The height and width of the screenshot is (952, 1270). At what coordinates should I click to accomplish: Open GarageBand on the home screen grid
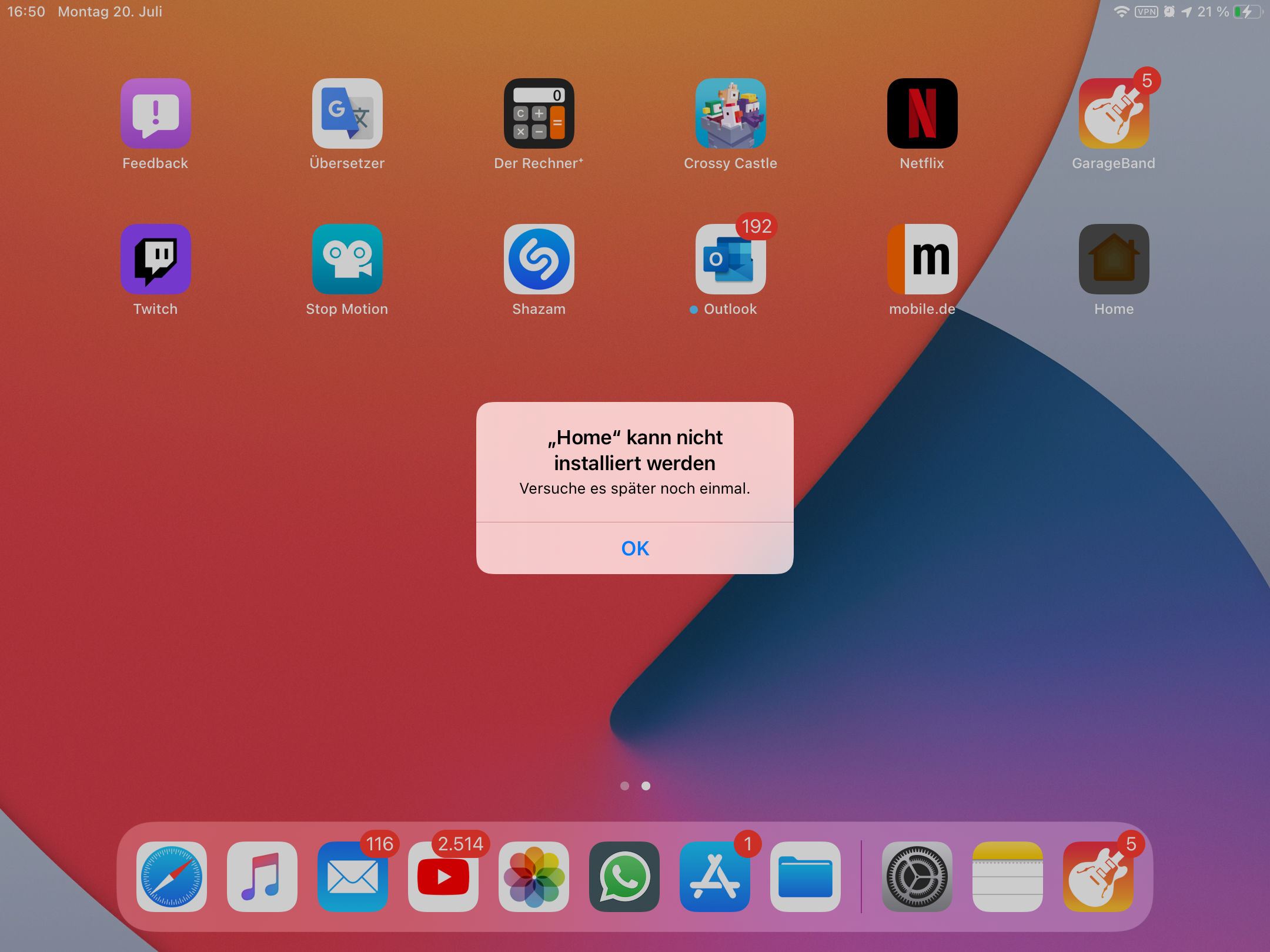click(1114, 113)
